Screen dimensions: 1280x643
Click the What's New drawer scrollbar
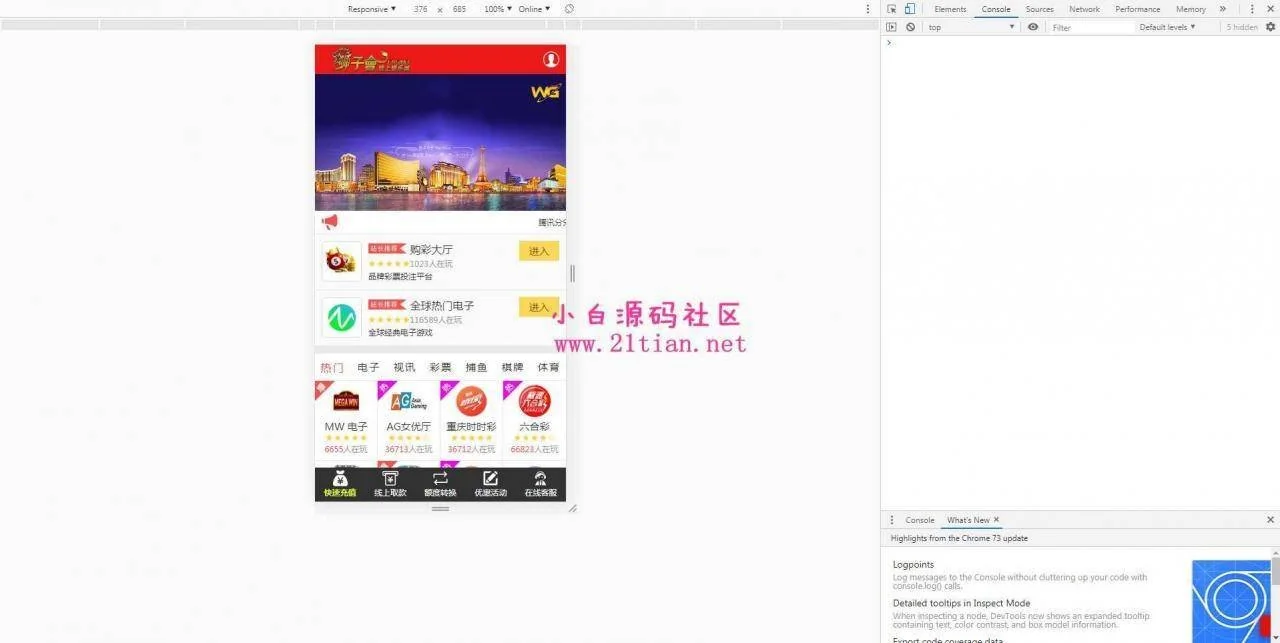tap(1274, 572)
